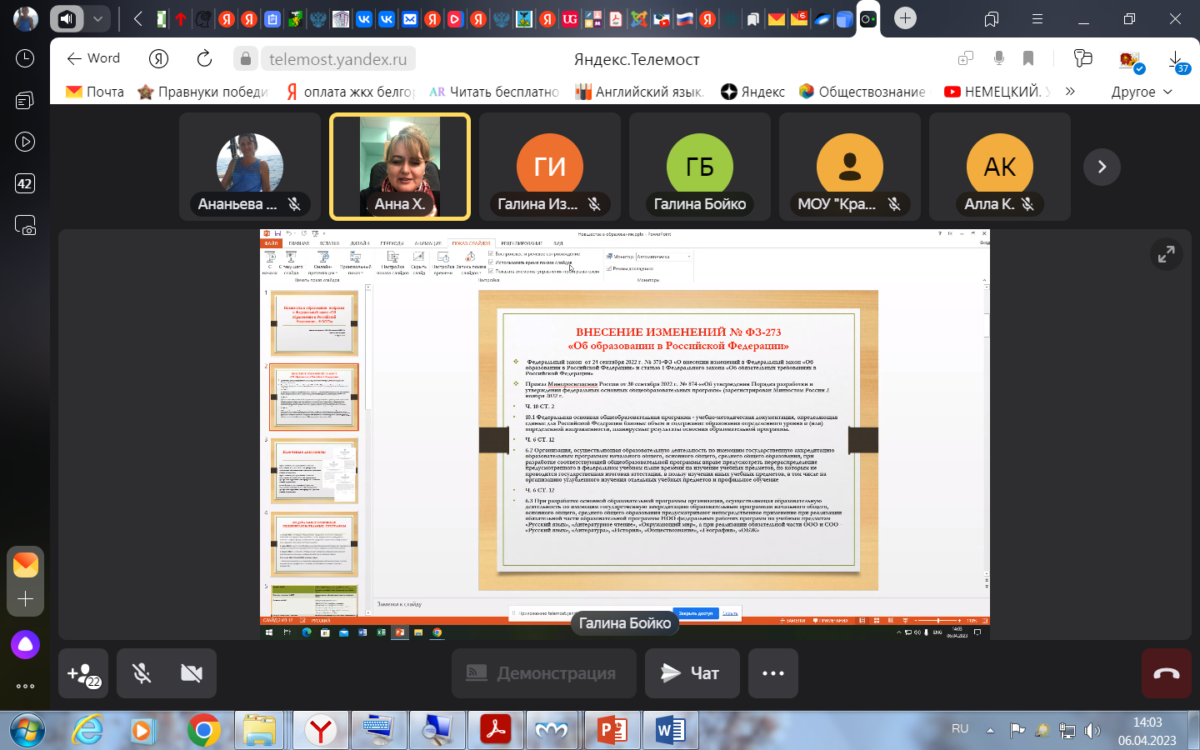The height and width of the screenshot is (750, 1200).
Task: Expand shared screen to fullscreen
Action: pyautogui.click(x=1165, y=254)
